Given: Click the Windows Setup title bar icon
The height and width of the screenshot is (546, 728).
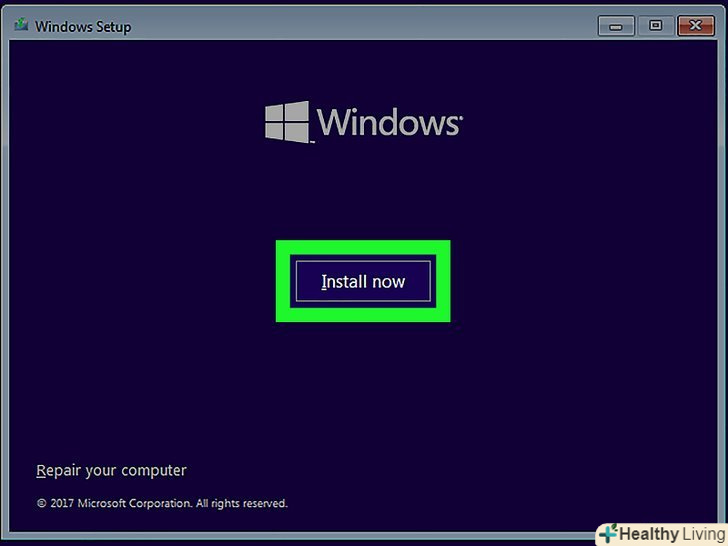Looking at the screenshot, I should click(x=21, y=25).
